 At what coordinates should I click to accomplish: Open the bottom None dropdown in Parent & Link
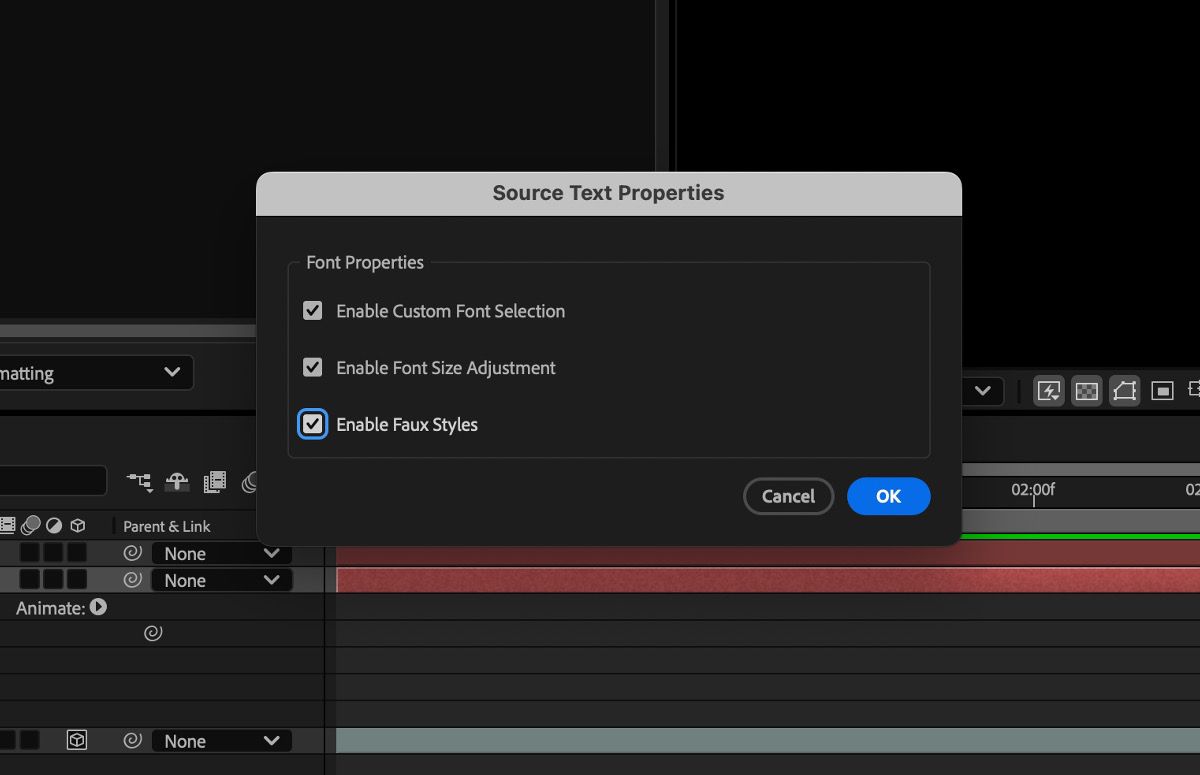coord(222,740)
